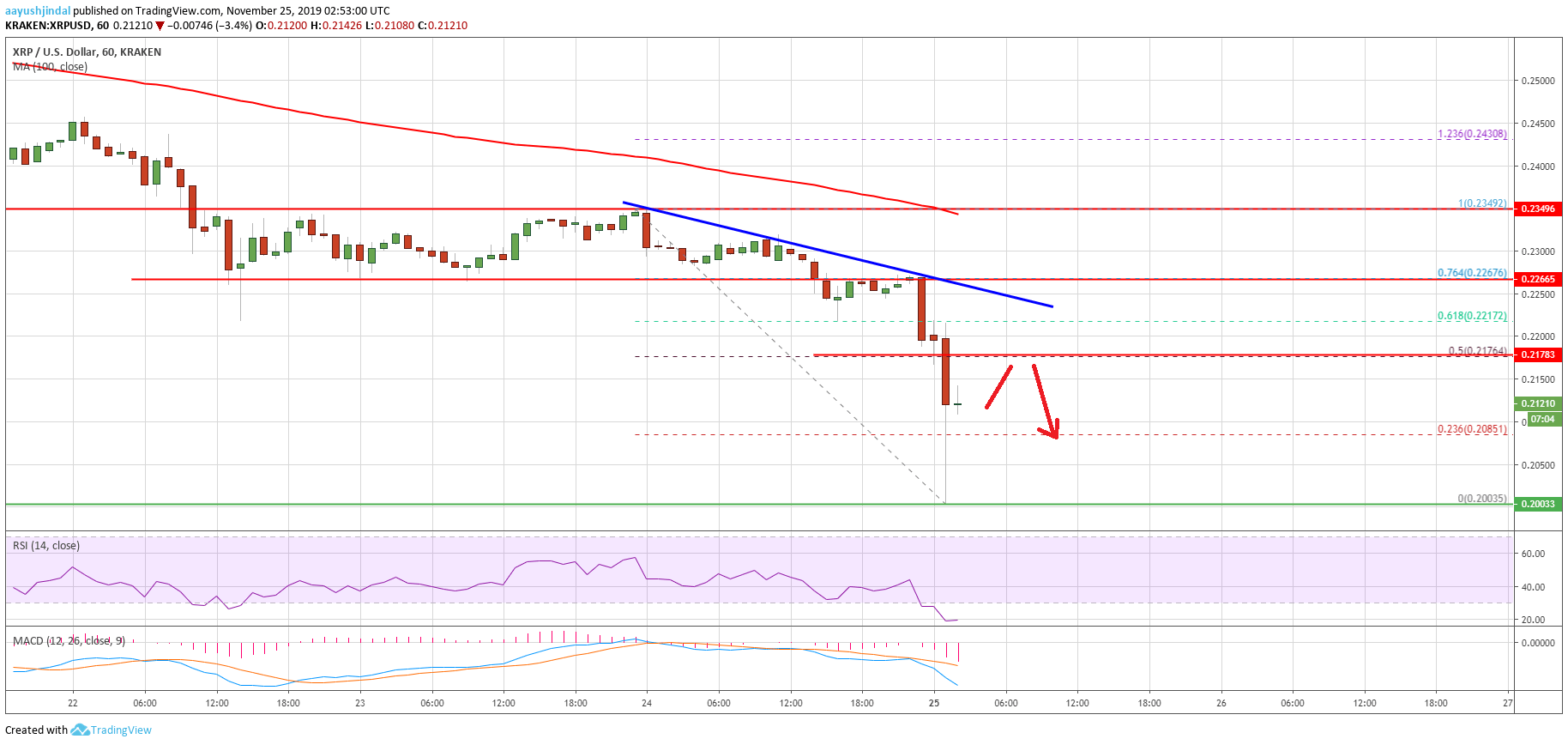Click the 0.24000 price axis tick
Image resolution: width=1568 pixels, height=745 pixels.
click(1537, 167)
